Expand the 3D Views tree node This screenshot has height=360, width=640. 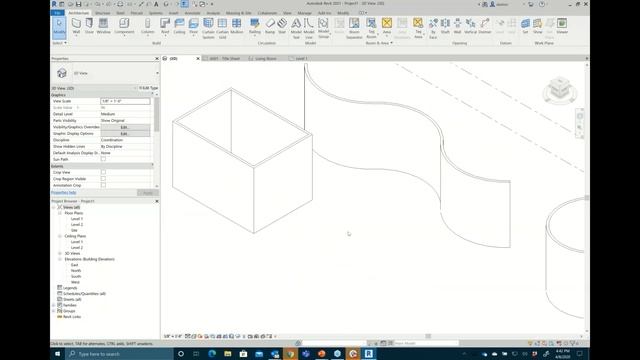tap(60, 253)
